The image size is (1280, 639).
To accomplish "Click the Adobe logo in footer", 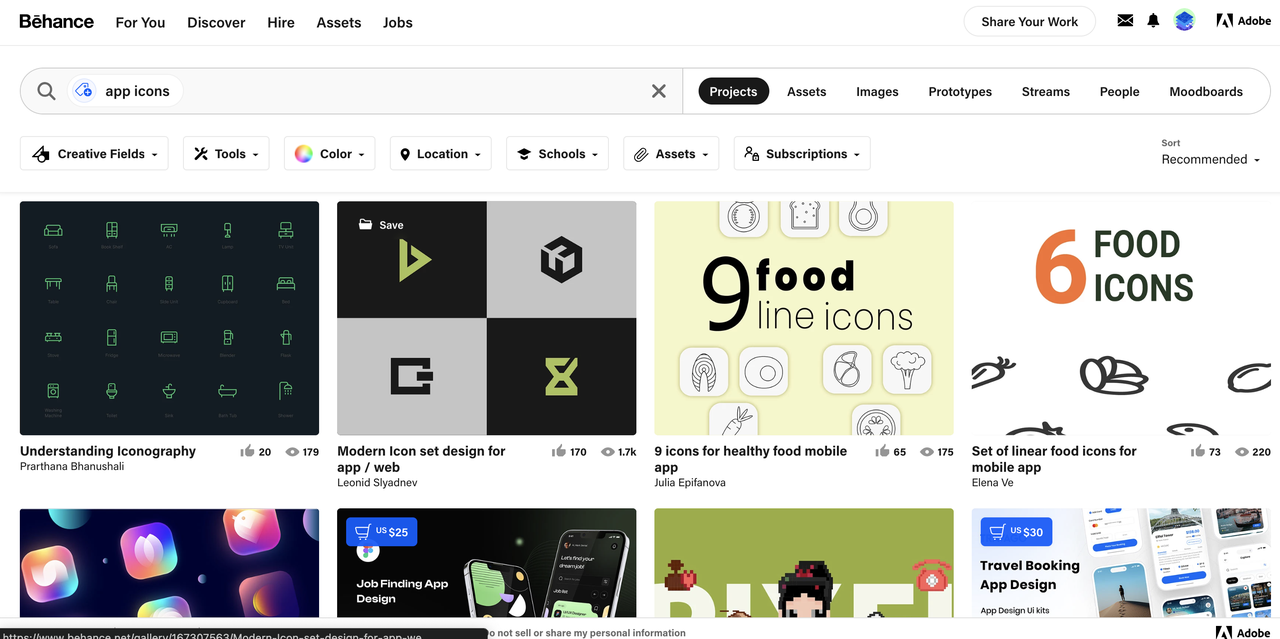I will [1243, 632].
